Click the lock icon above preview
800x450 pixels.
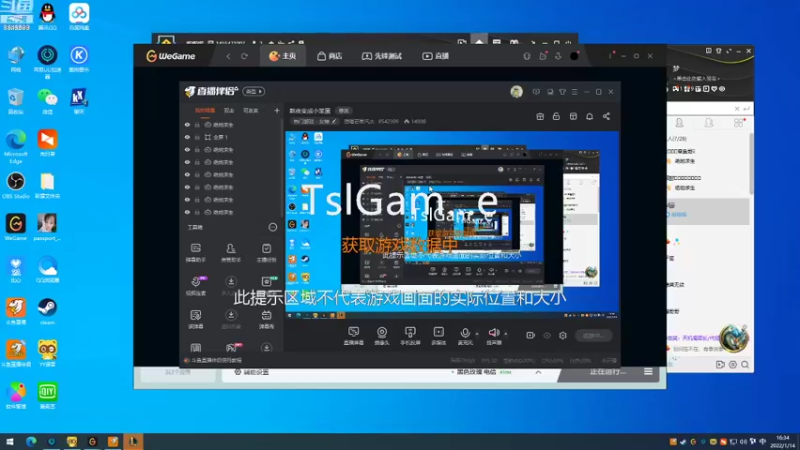(556, 116)
